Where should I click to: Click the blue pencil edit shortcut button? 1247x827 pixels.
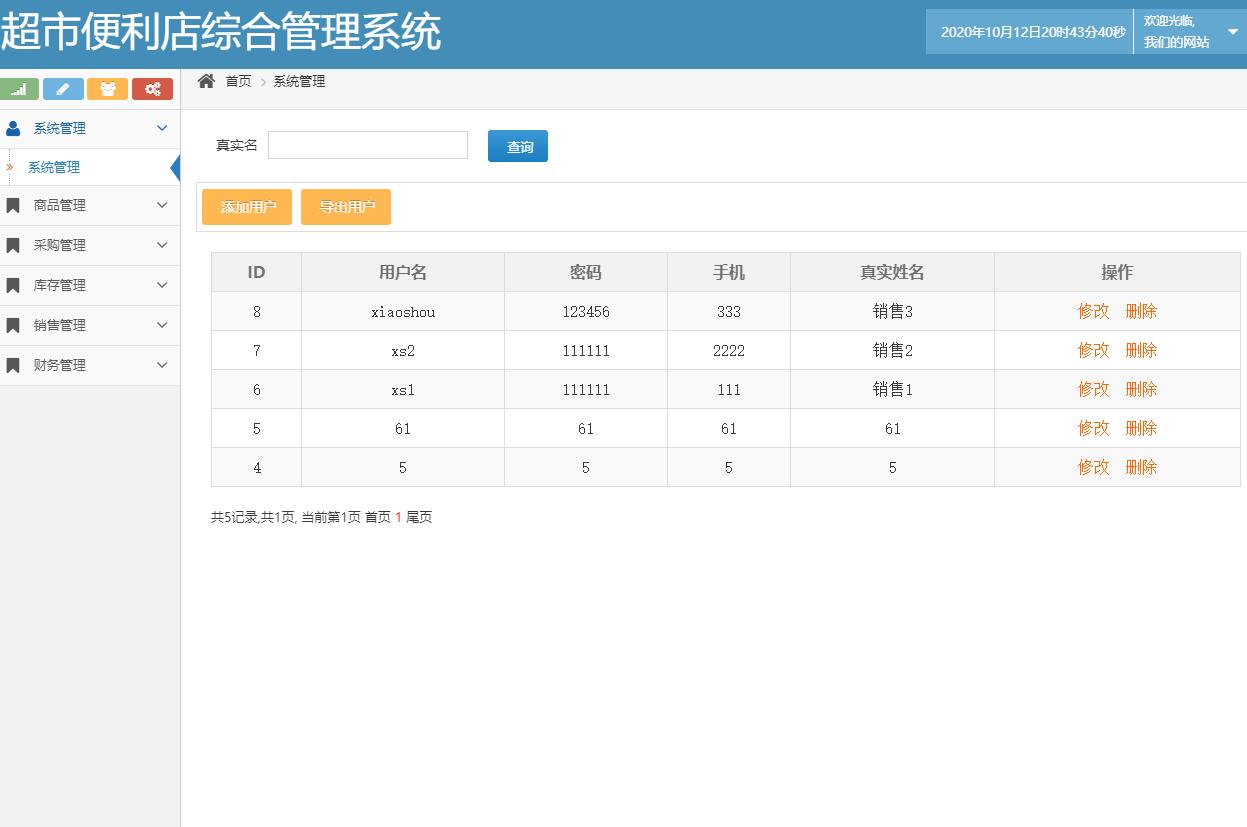coord(63,89)
